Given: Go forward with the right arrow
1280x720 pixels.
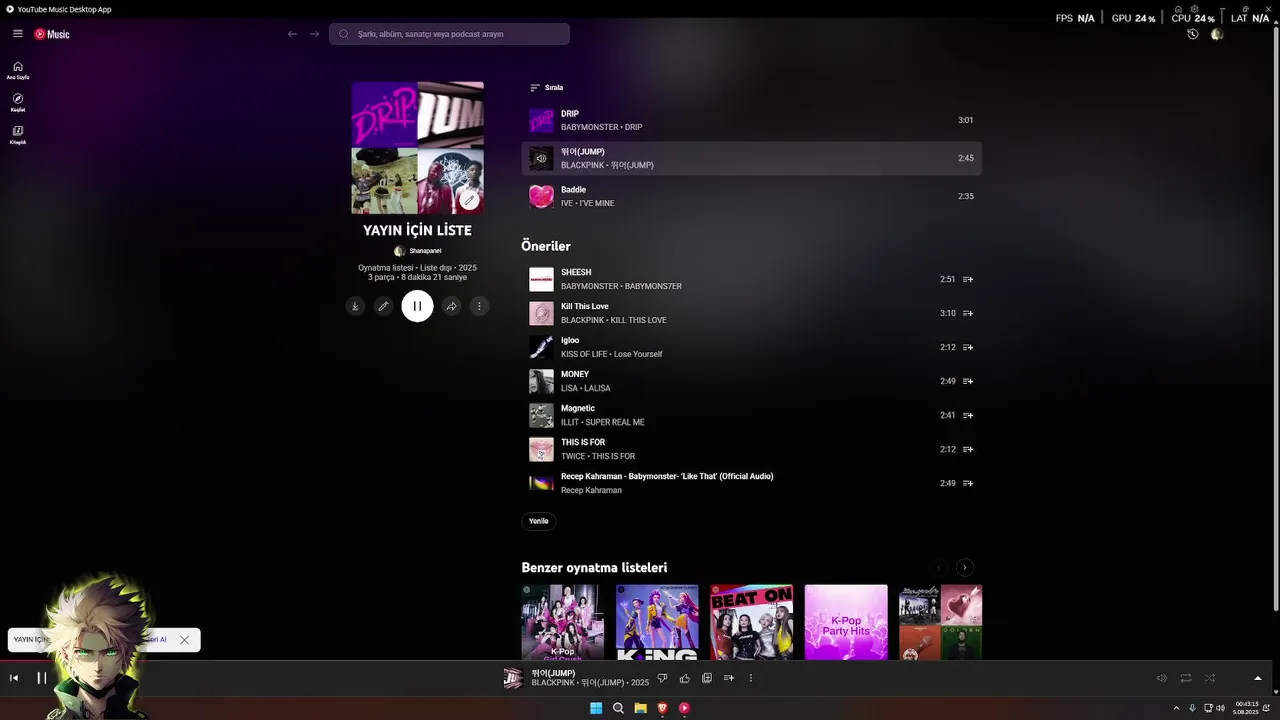Looking at the screenshot, I should coord(314,34).
